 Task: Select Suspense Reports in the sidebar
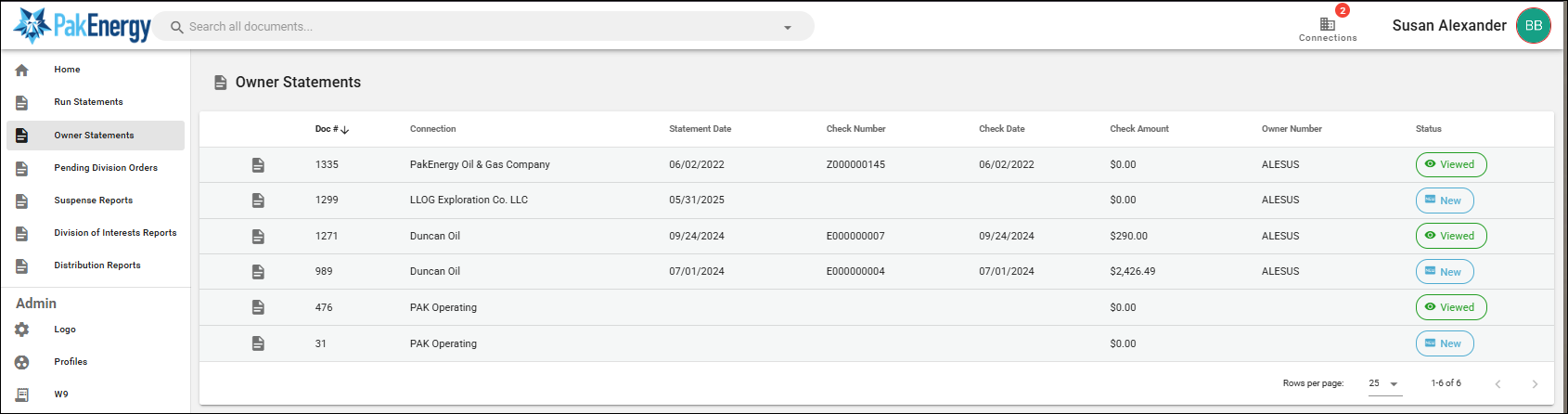tap(93, 201)
